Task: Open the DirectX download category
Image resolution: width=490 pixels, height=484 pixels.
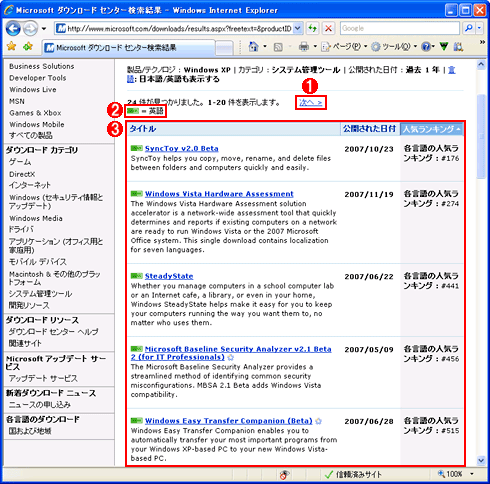Action: (22, 174)
